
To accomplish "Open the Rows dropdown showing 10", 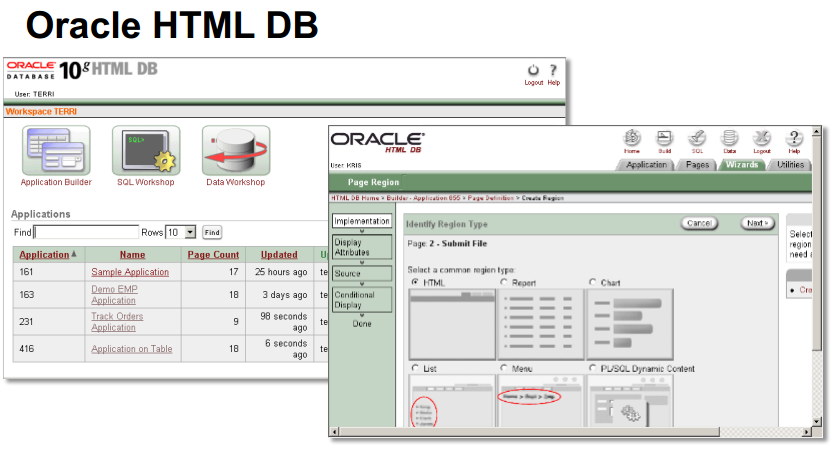I will pyautogui.click(x=181, y=232).
